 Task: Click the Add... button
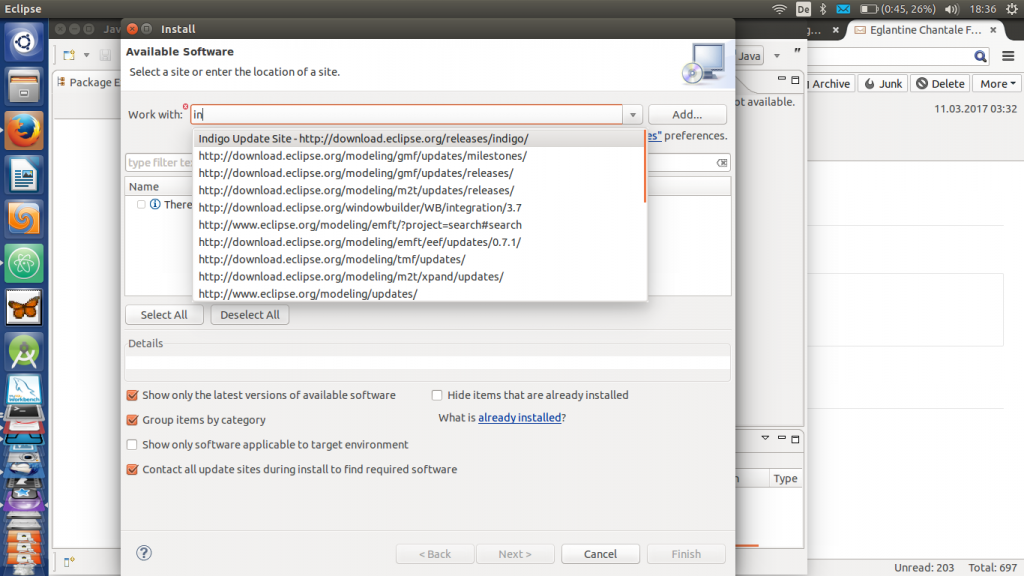(x=687, y=114)
